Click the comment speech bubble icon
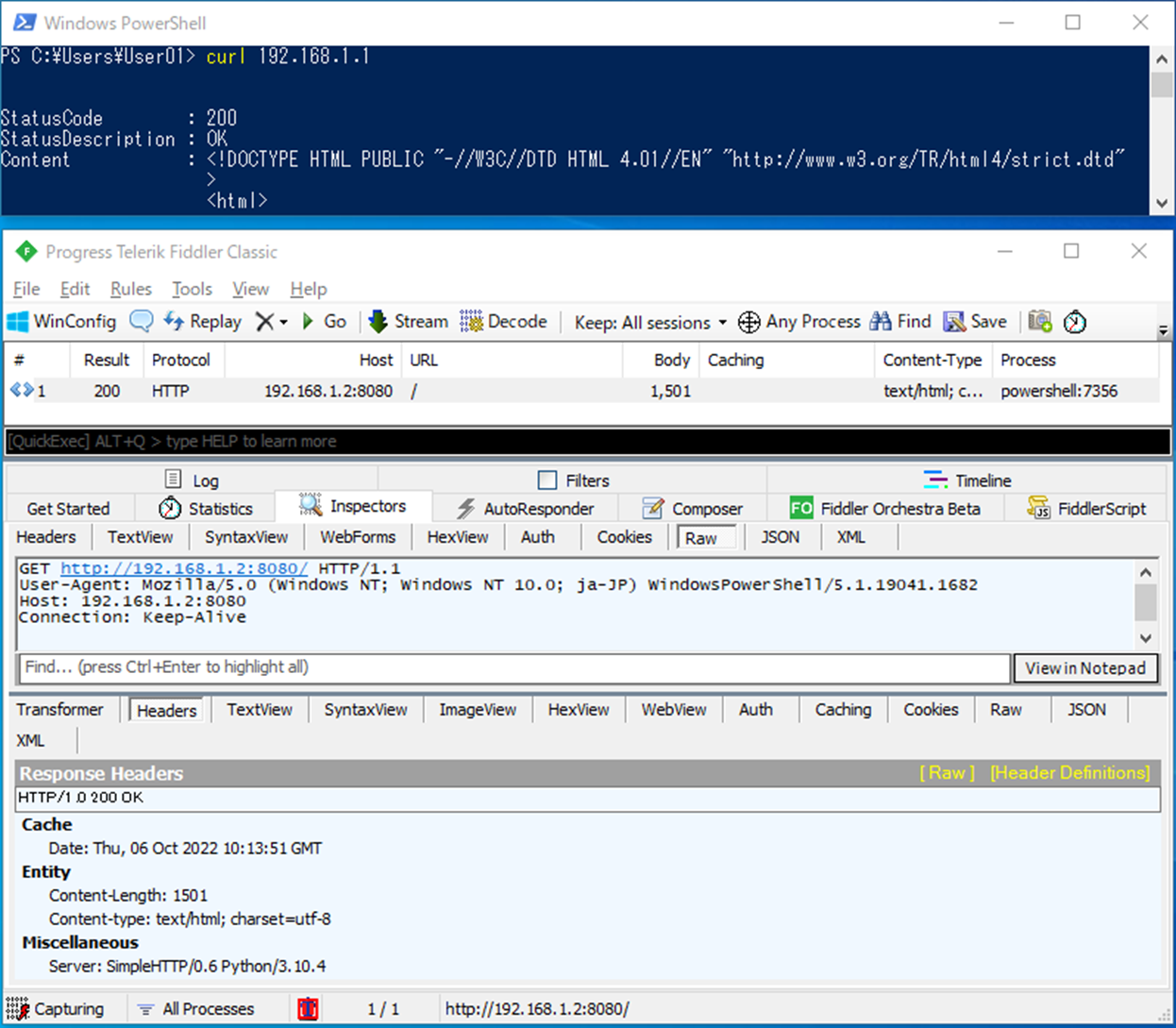The height and width of the screenshot is (1028, 1176). (x=142, y=322)
